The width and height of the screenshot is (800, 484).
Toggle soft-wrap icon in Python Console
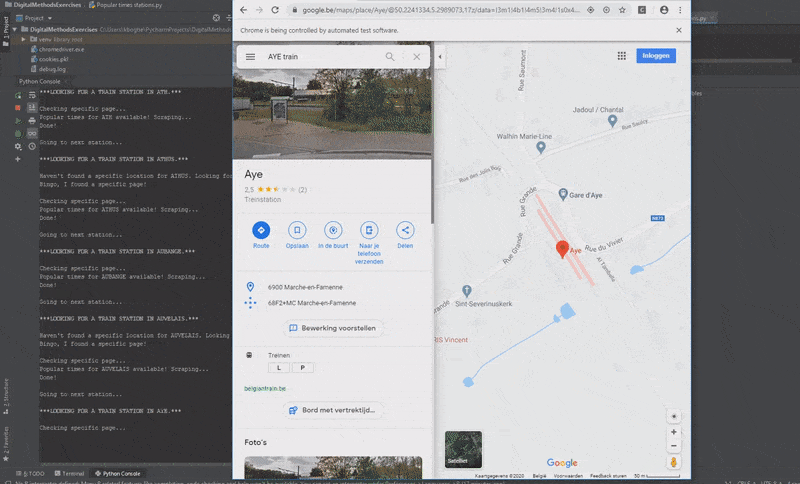(x=32, y=95)
